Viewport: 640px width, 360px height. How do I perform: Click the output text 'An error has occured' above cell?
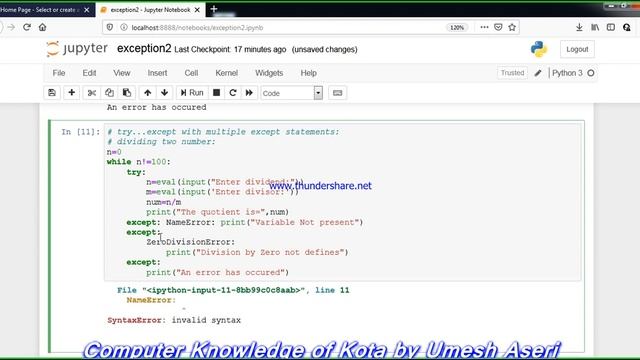pyautogui.click(x=156, y=107)
